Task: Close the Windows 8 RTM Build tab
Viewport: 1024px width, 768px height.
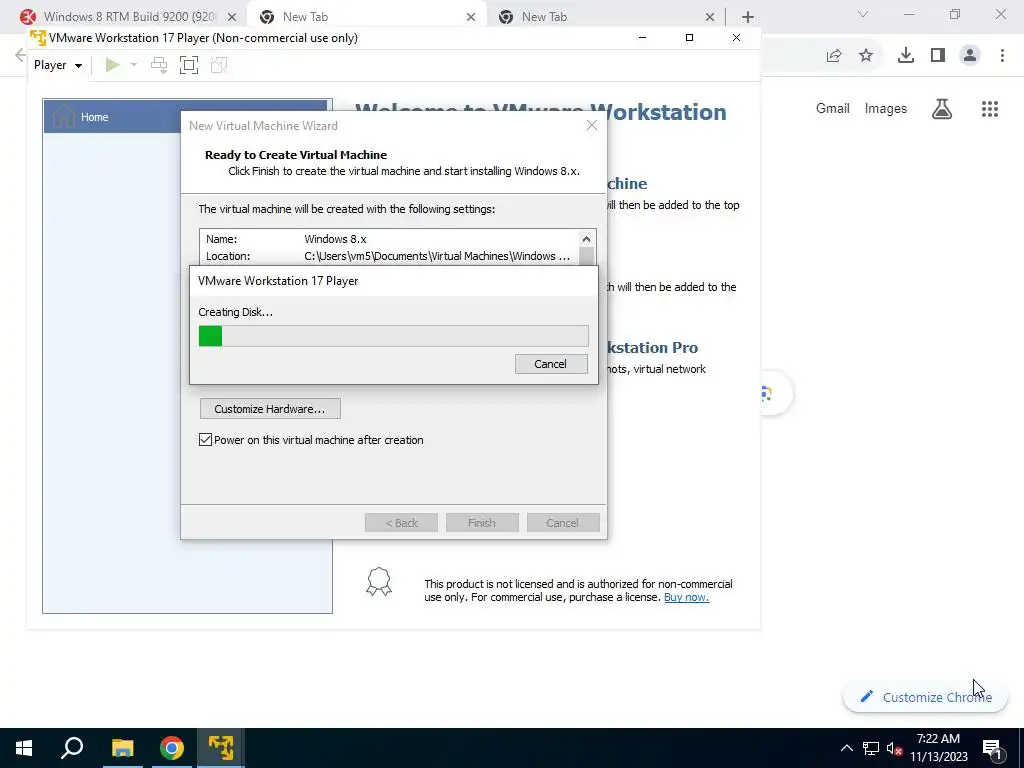Action: (x=232, y=17)
